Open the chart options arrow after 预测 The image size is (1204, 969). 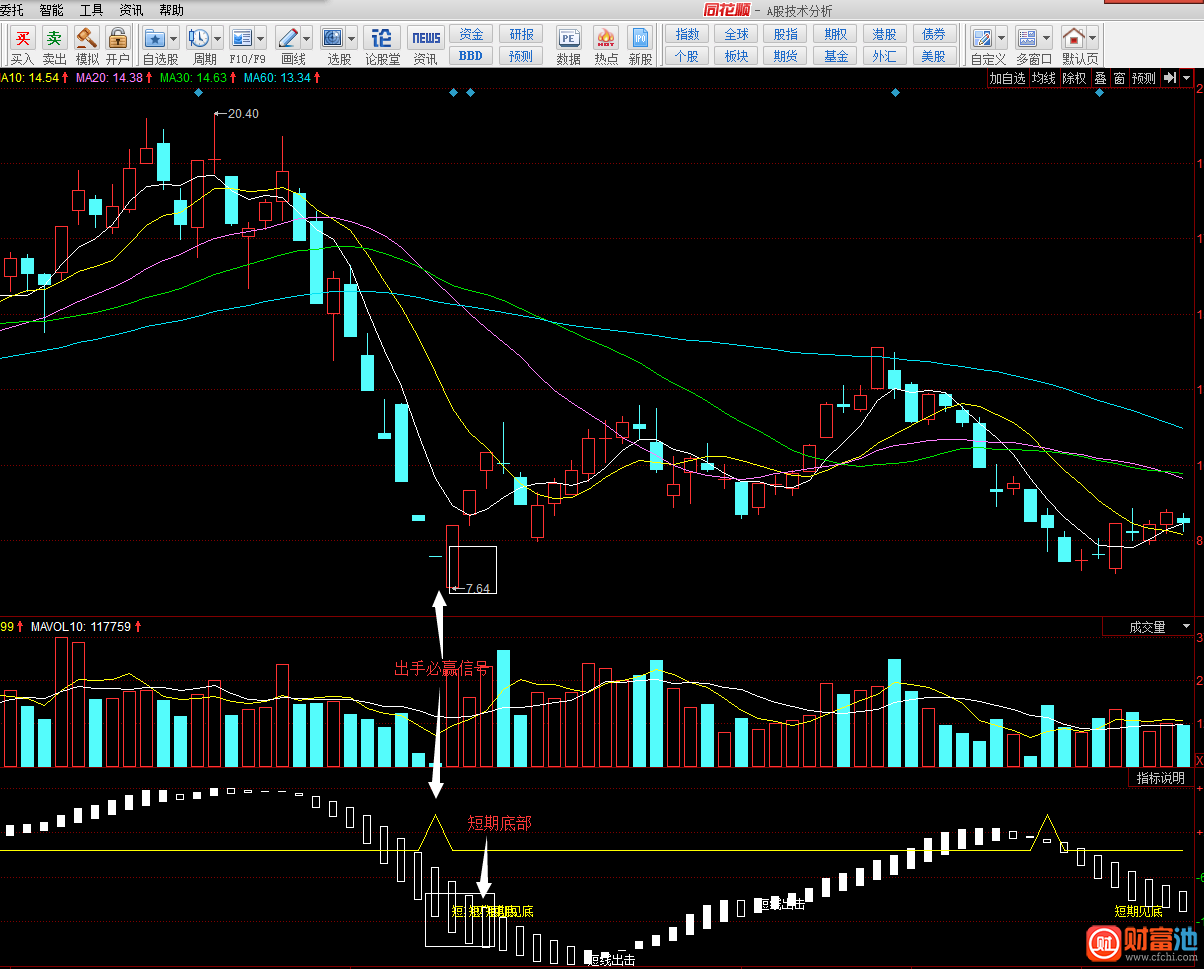[x=1187, y=77]
